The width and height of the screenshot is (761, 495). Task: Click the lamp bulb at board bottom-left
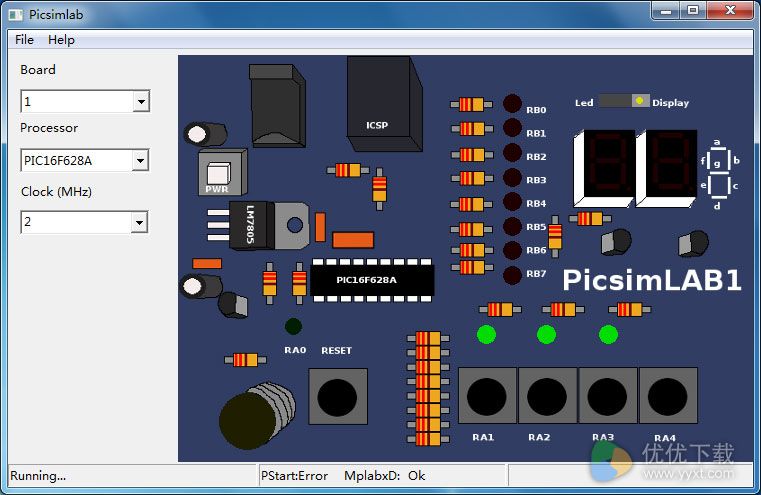pyautogui.click(x=257, y=415)
